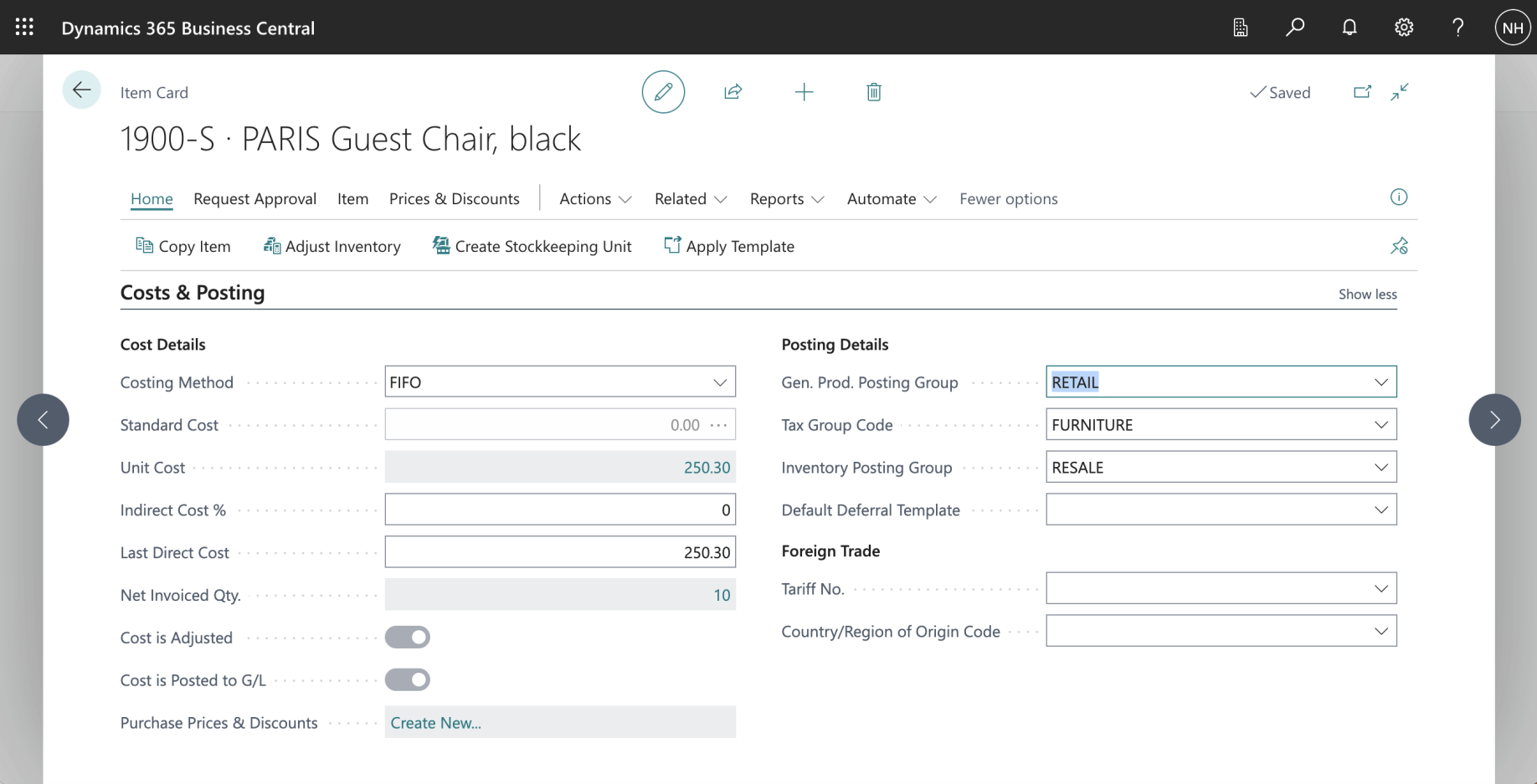Screen dimensions: 1537x784
Task: Open page in new window icon
Action: [1362, 92]
